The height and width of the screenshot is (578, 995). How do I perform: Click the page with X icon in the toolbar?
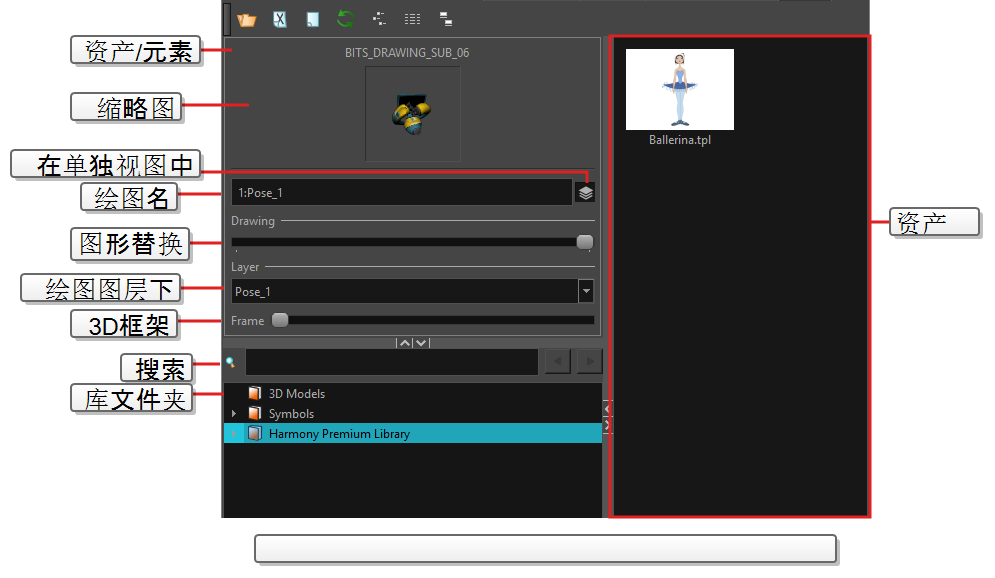pyautogui.click(x=280, y=19)
